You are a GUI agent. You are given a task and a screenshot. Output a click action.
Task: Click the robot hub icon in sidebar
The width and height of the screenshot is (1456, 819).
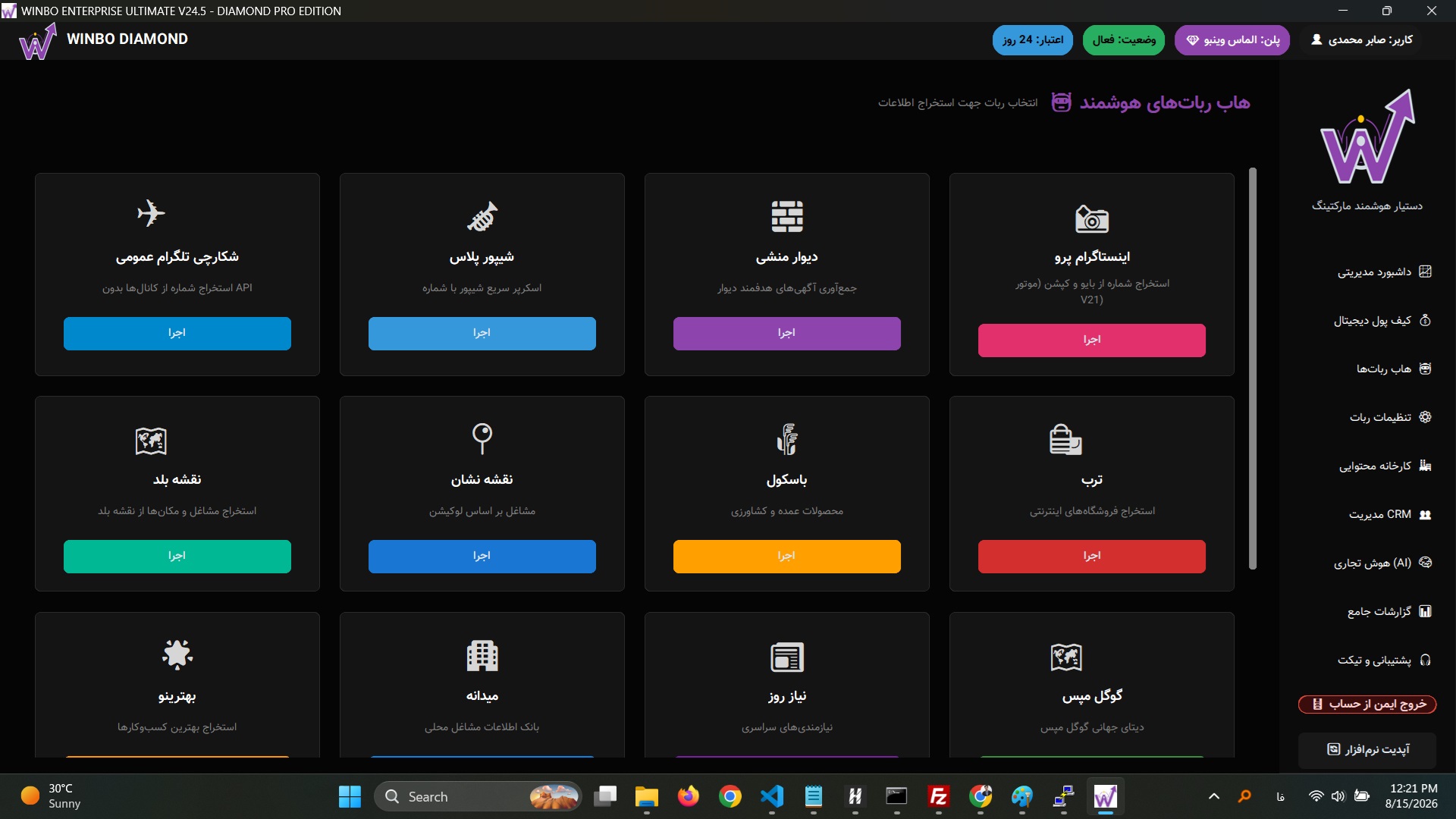(x=1425, y=369)
